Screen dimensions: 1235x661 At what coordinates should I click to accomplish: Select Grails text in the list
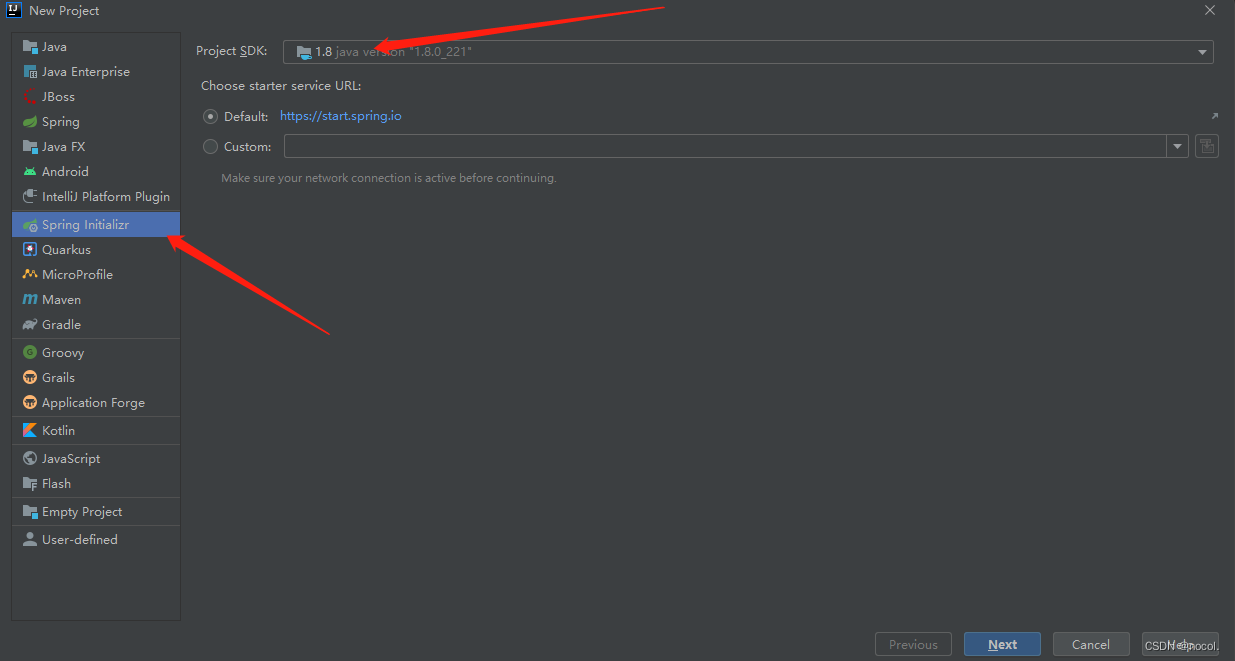pyautogui.click(x=58, y=378)
